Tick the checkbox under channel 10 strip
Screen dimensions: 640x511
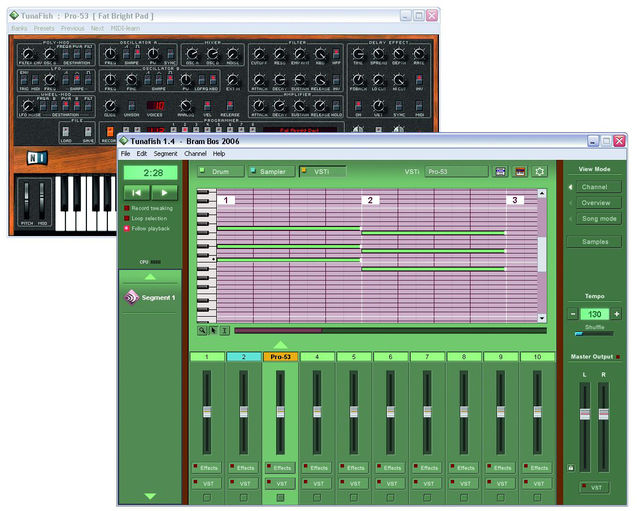pyautogui.click(x=538, y=498)
